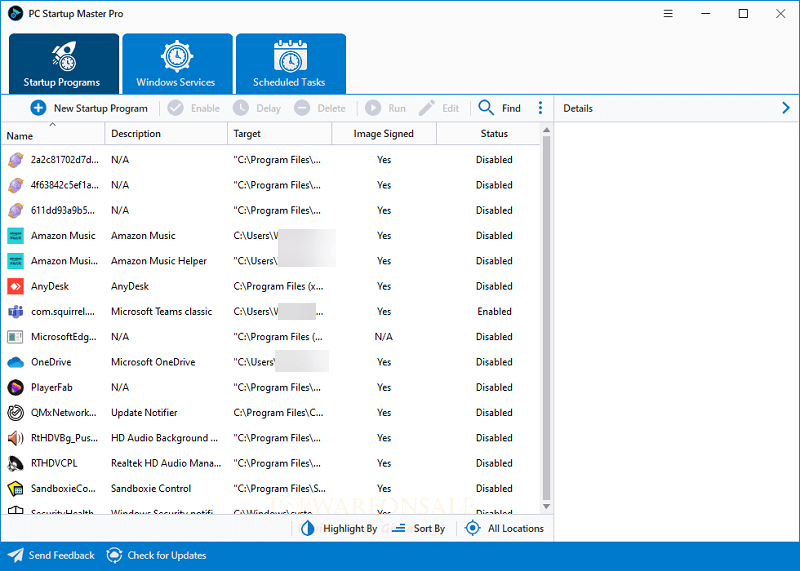
Task: Click the SandboxieControl icon
Action: pyautogui.click(x=15, y=488)
